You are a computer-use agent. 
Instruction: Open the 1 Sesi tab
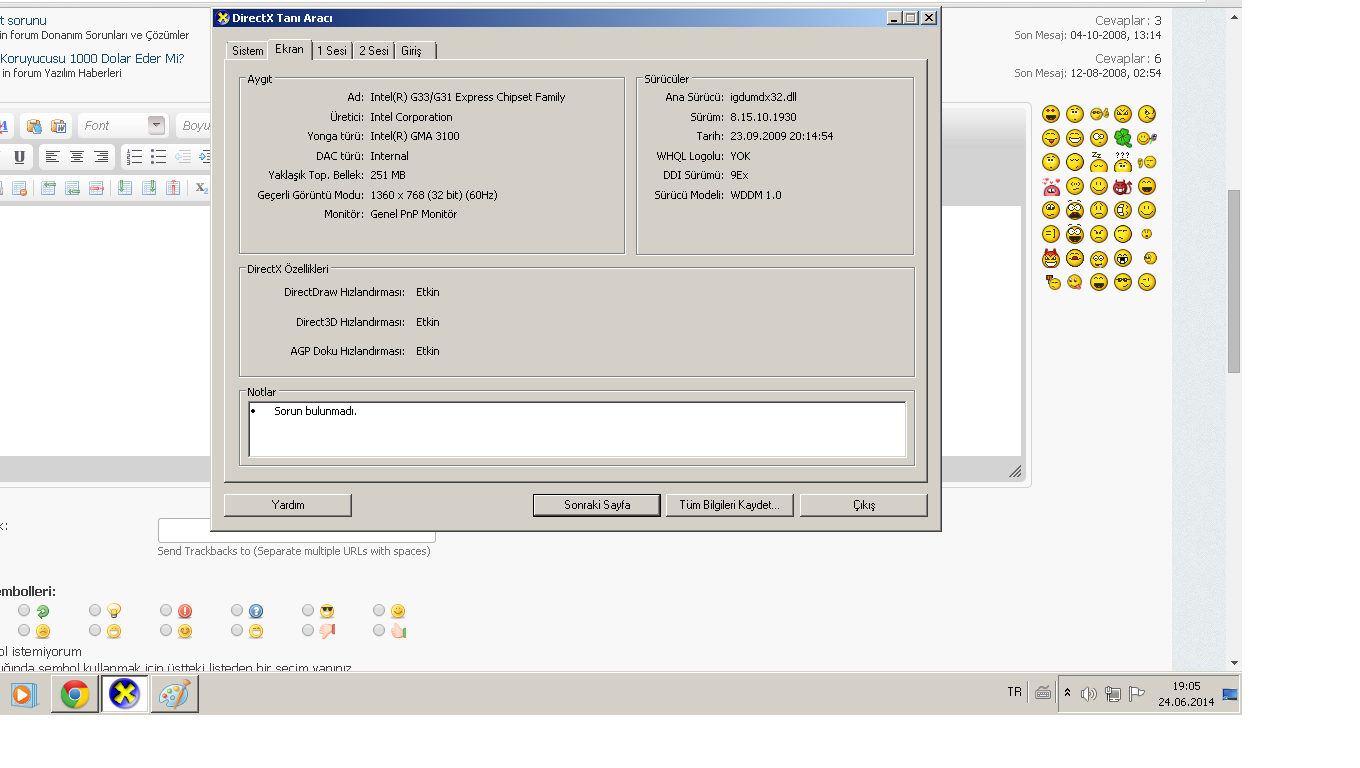332,51
